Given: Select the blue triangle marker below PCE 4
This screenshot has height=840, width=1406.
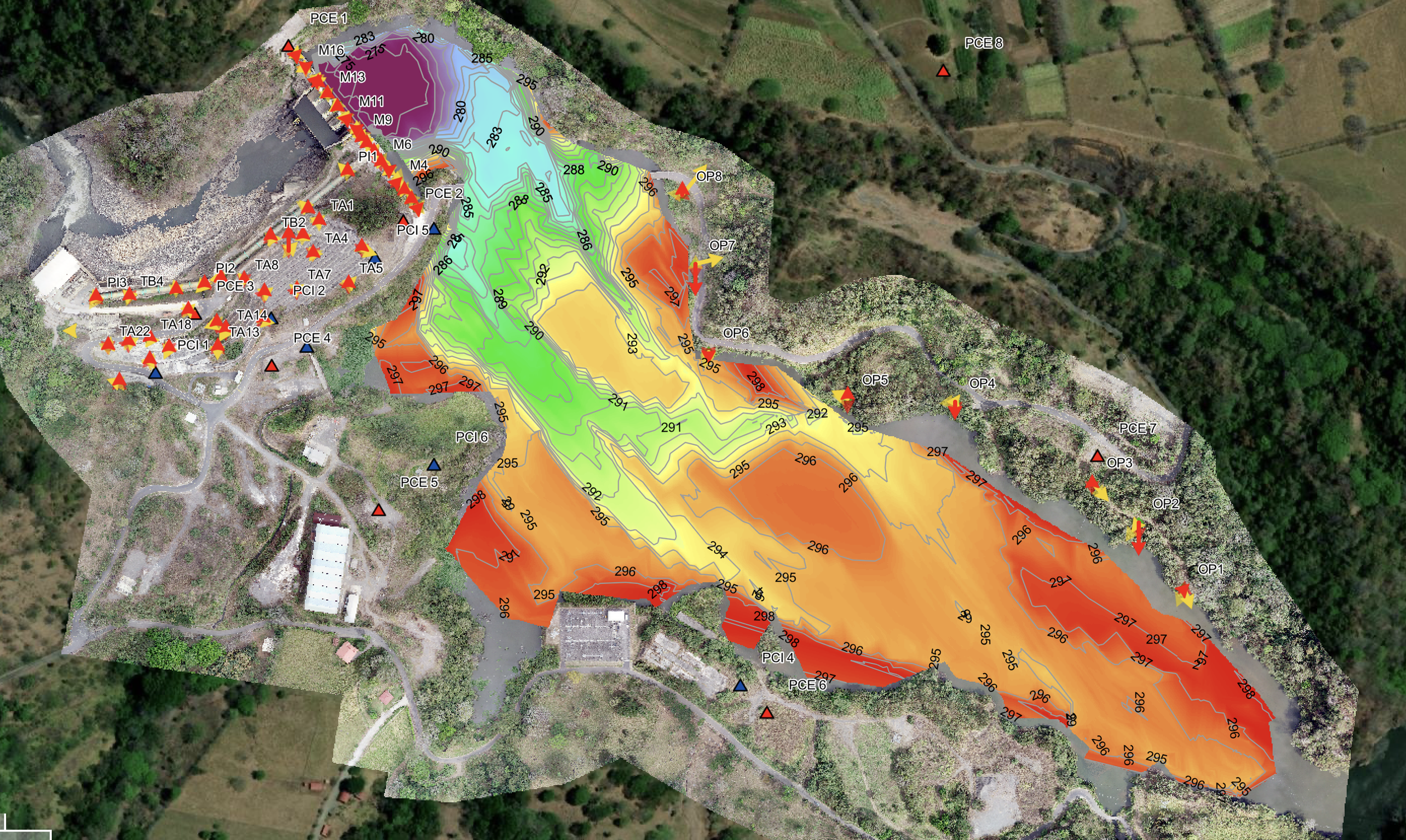Looking at the screenshot, I should 307,348.
